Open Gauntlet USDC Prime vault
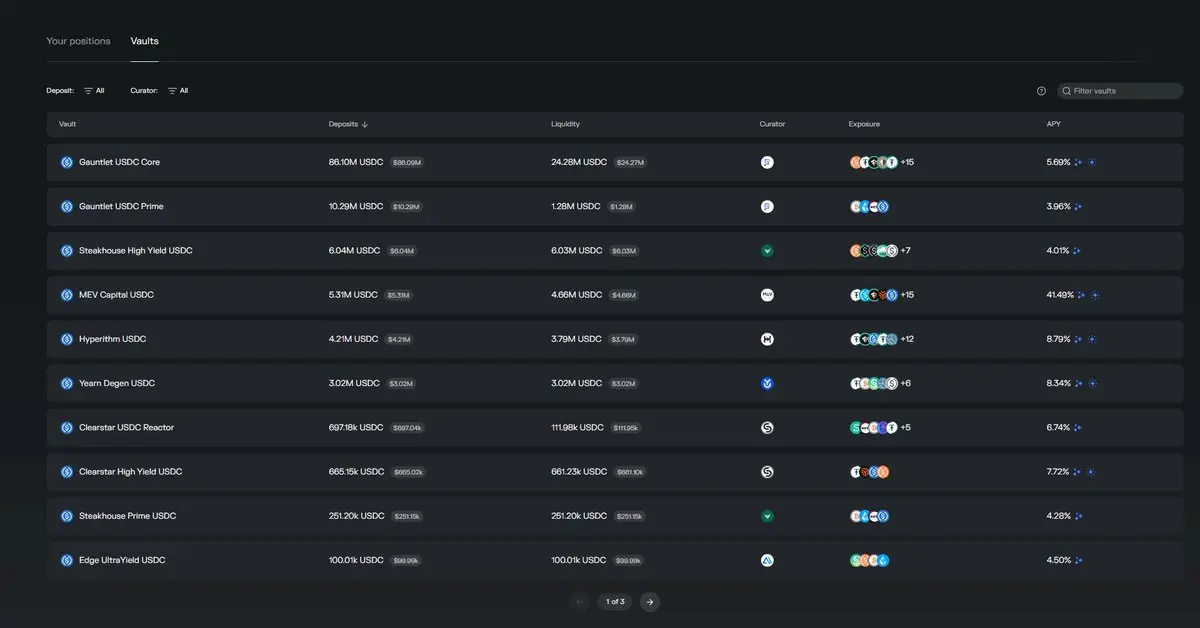This screenshot has height=628, width=1200. (615, 206)
